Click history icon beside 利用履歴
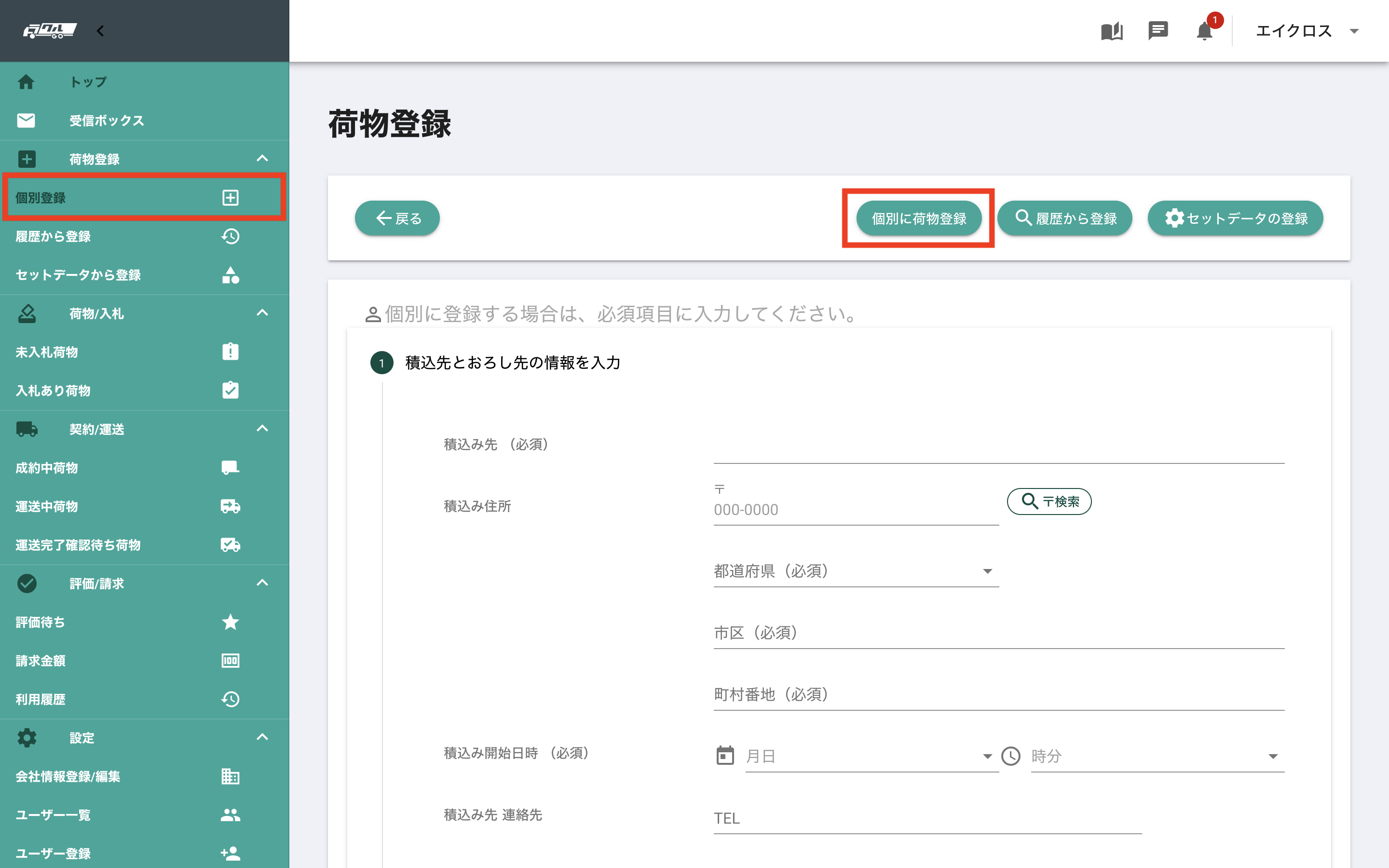 230,699
